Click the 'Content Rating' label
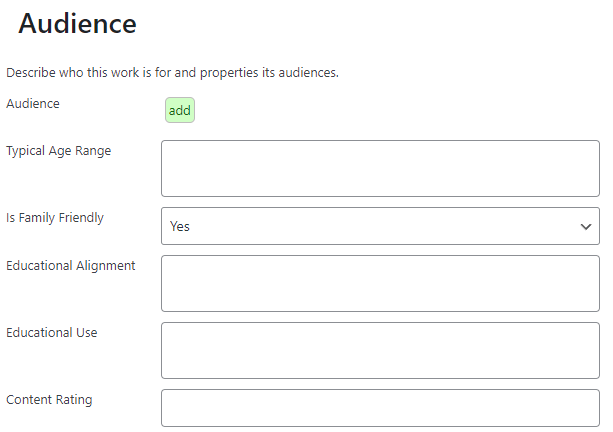Viewport: 613px width, 432px height. point(49,399)
